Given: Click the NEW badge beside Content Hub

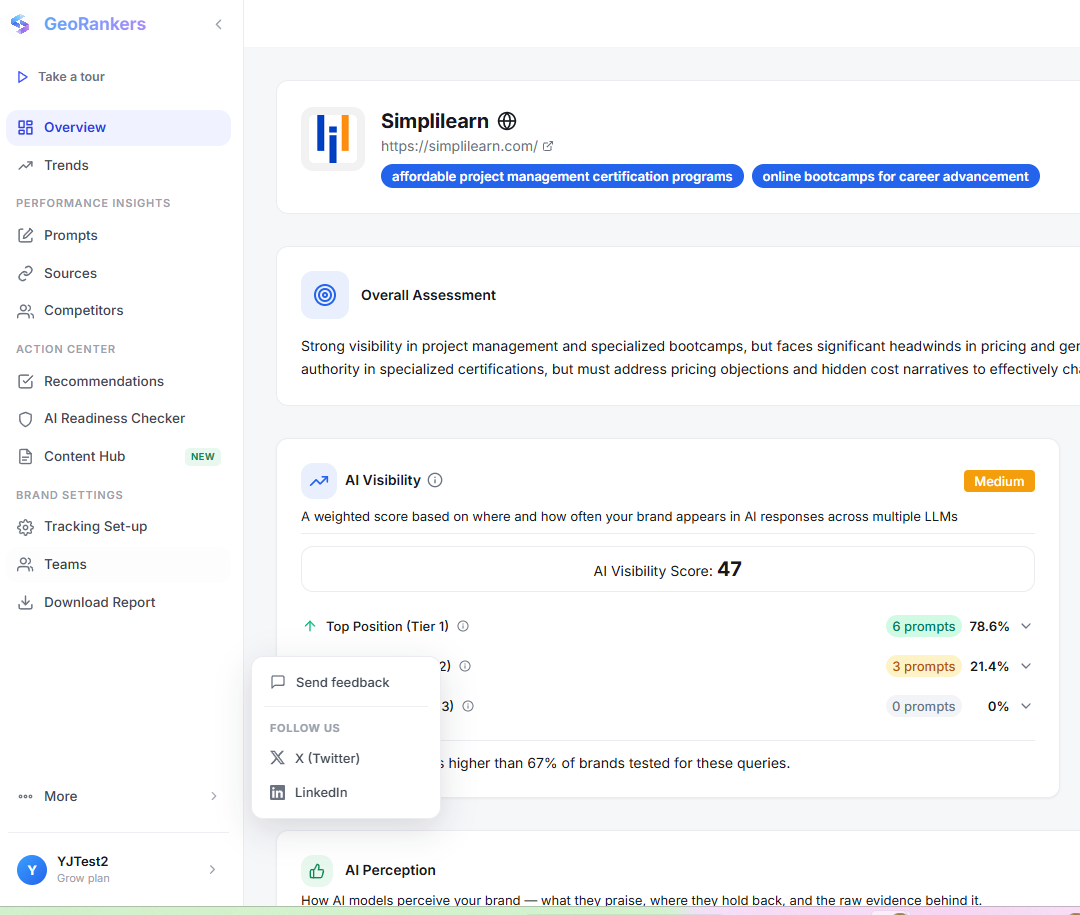Looking at the screenshot, I should pos(202,457).
